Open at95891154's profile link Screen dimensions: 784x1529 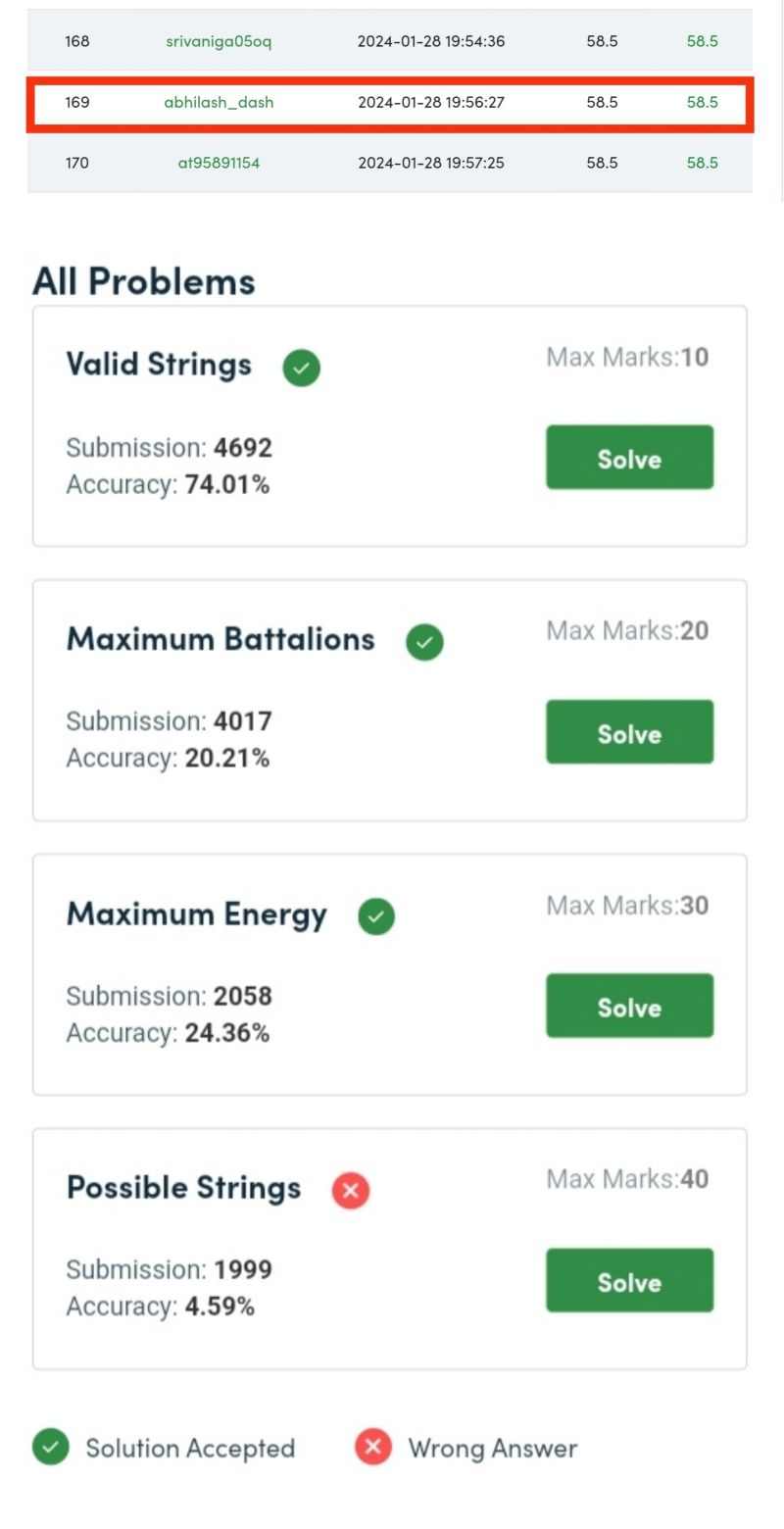pyautogui.click(x=219, y=163)
